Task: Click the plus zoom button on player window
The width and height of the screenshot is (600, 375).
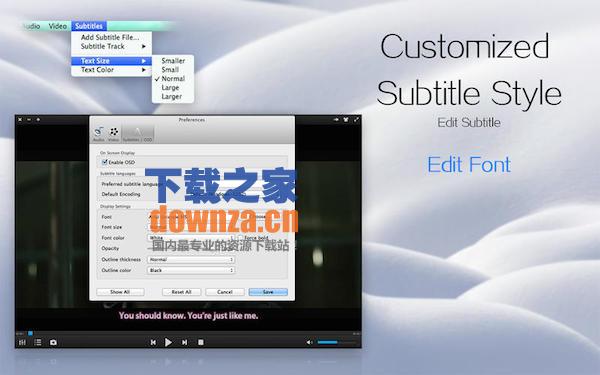Action: coord(38,120)
